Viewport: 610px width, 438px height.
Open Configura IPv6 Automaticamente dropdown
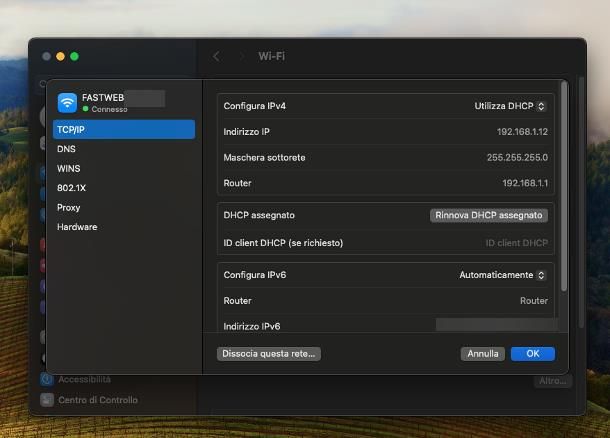pos(503,275)
